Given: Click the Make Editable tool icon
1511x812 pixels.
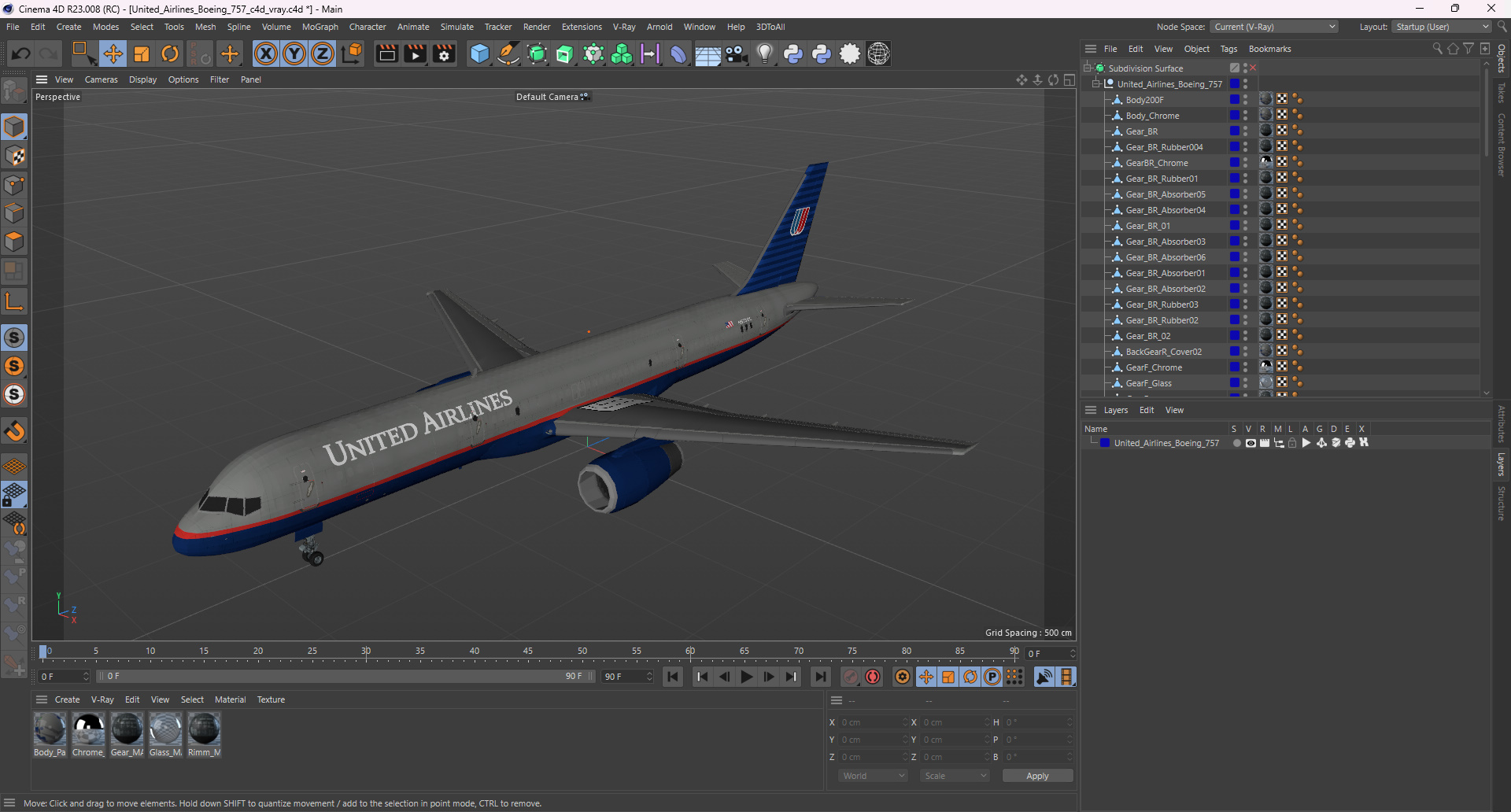Looking at the screenshot, I should [x=14, y=92].
